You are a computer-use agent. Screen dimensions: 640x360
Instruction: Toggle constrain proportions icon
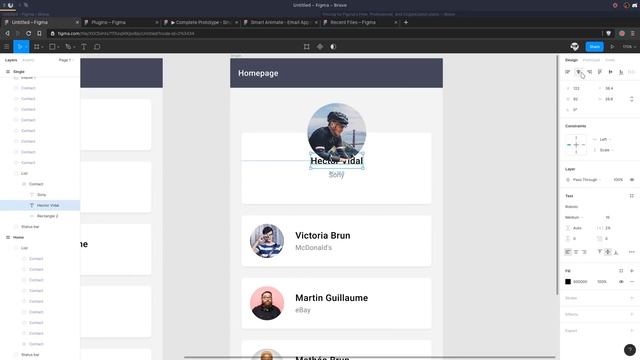[x=631, y=99]
